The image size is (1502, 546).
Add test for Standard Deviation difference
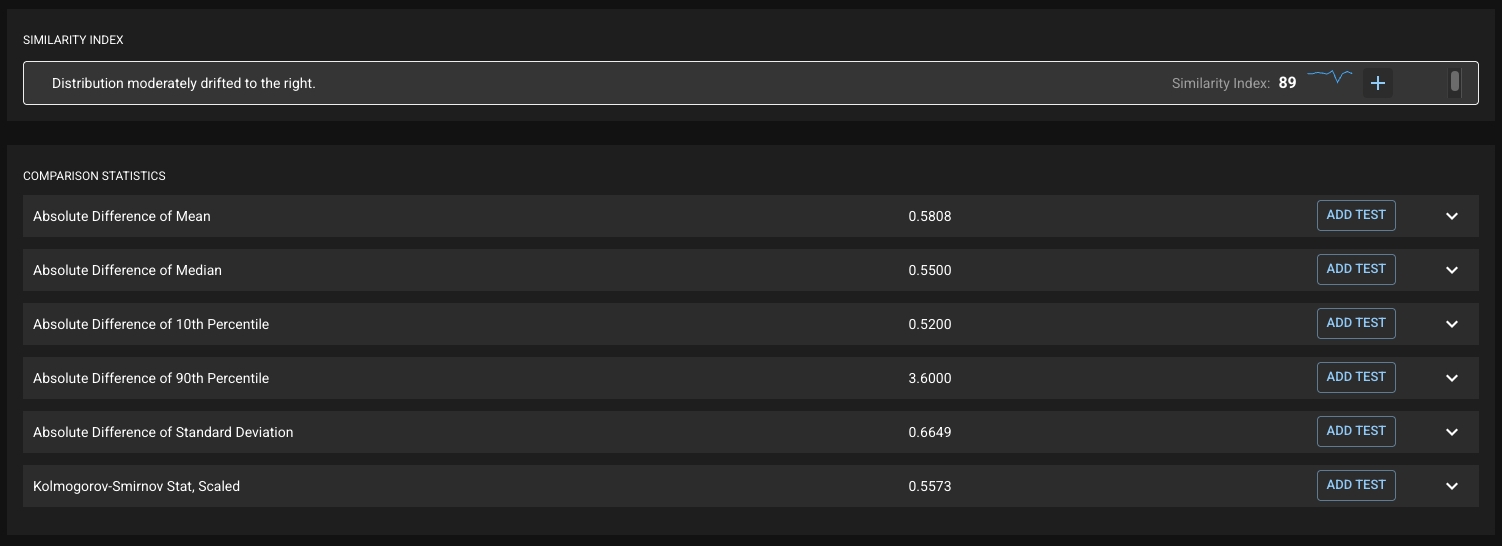coord(1355,431)
